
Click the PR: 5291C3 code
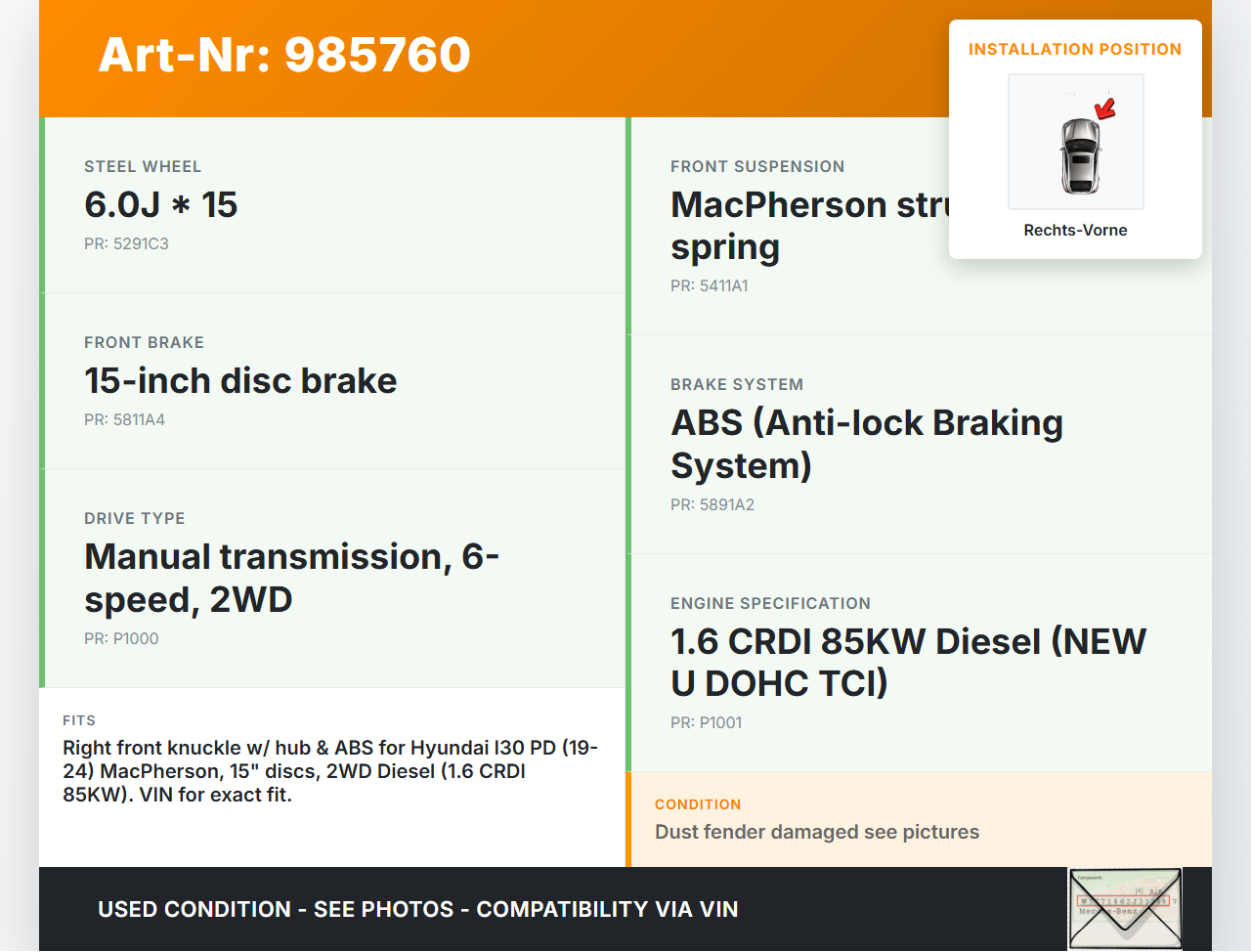(126, 244)
